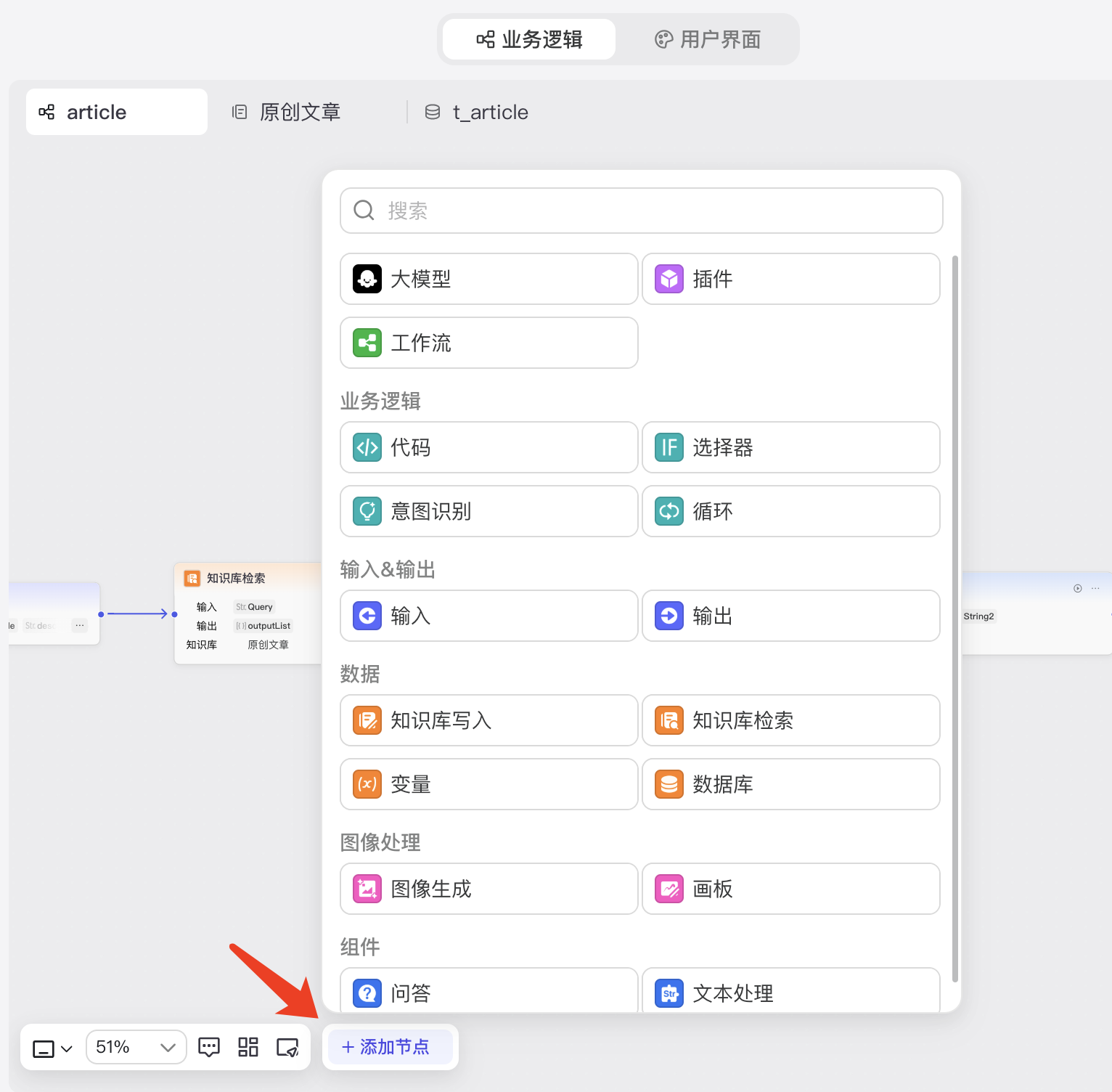Insert a 代码 code node

(488, 447)
